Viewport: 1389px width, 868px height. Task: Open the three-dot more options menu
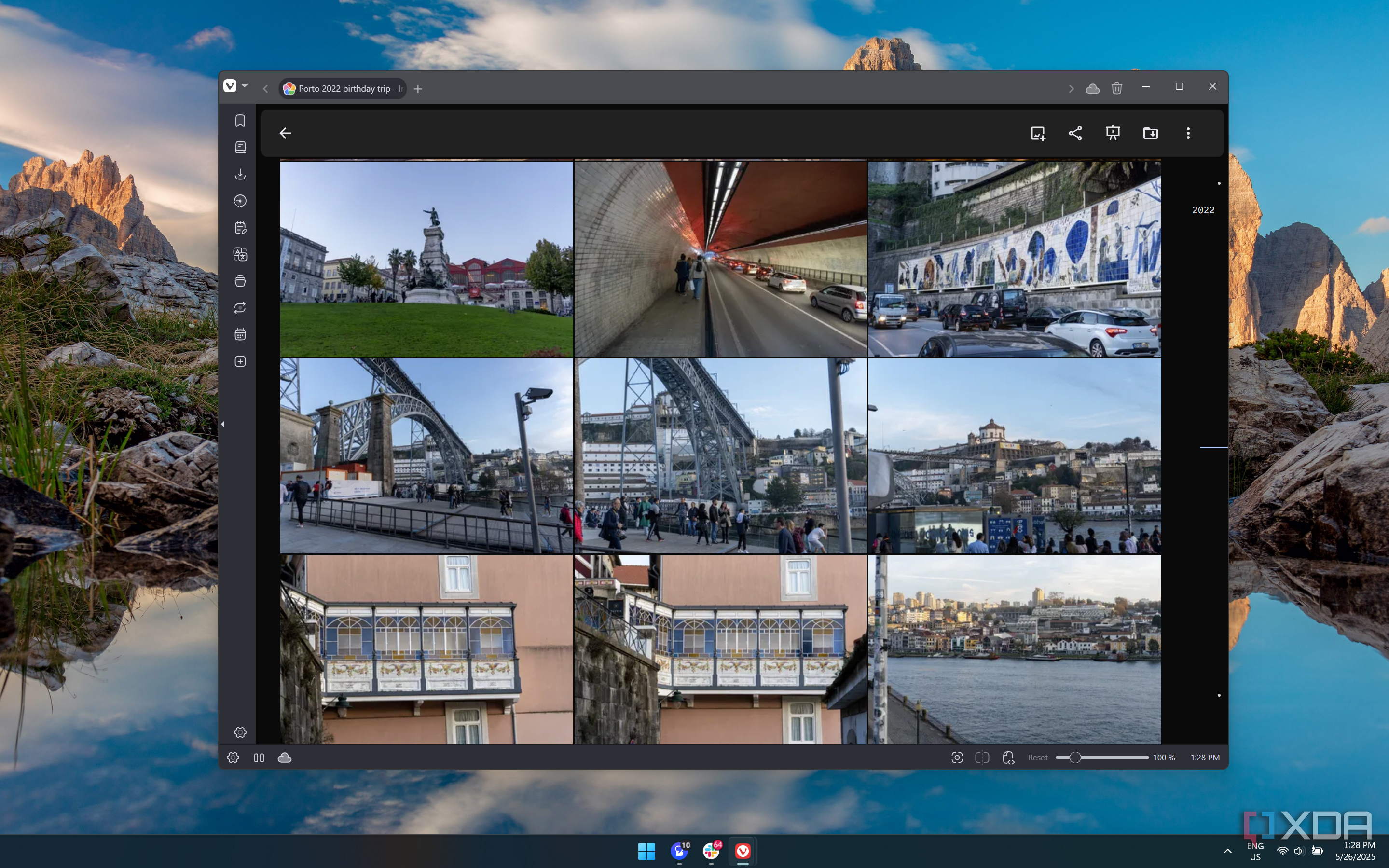point(1188,133)
